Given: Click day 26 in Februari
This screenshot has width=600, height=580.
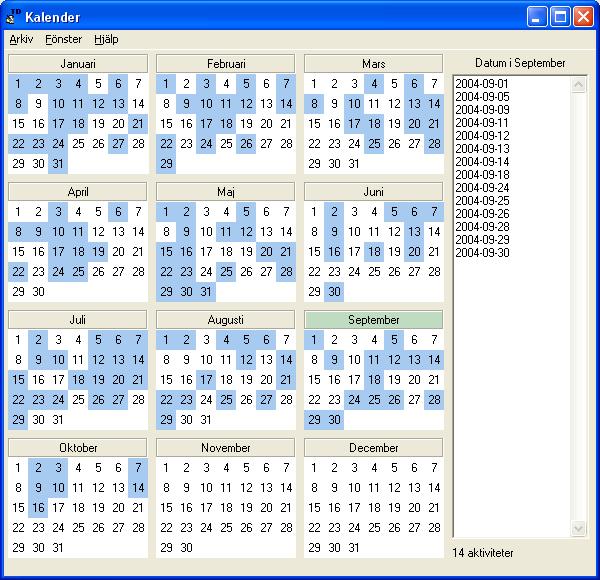Looking at the screenshot, I should tap(246, 144).
